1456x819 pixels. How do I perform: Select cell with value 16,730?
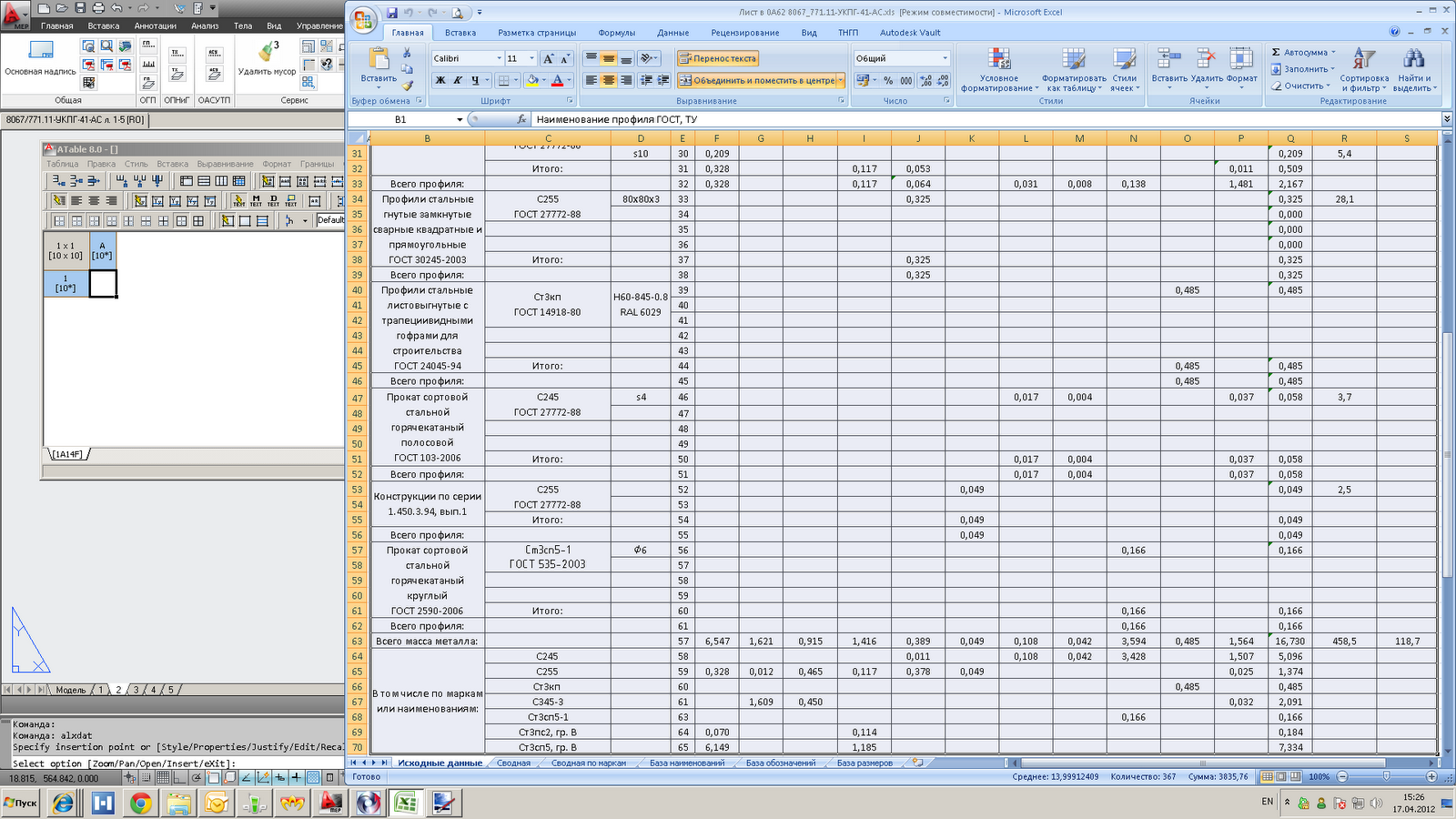pyautogui.click(x=1290, y=642)
